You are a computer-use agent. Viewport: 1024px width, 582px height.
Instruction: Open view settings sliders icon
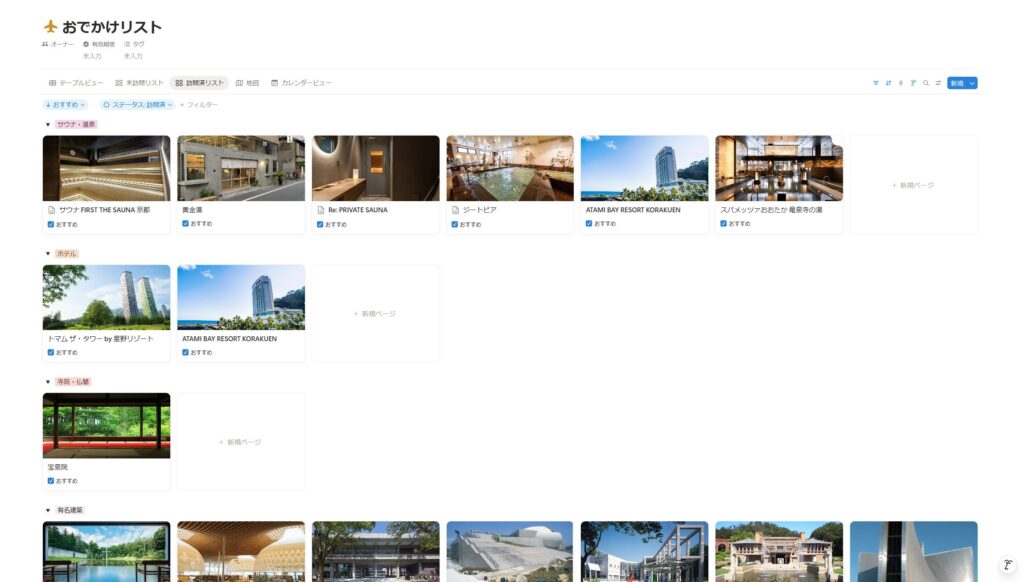938,83
